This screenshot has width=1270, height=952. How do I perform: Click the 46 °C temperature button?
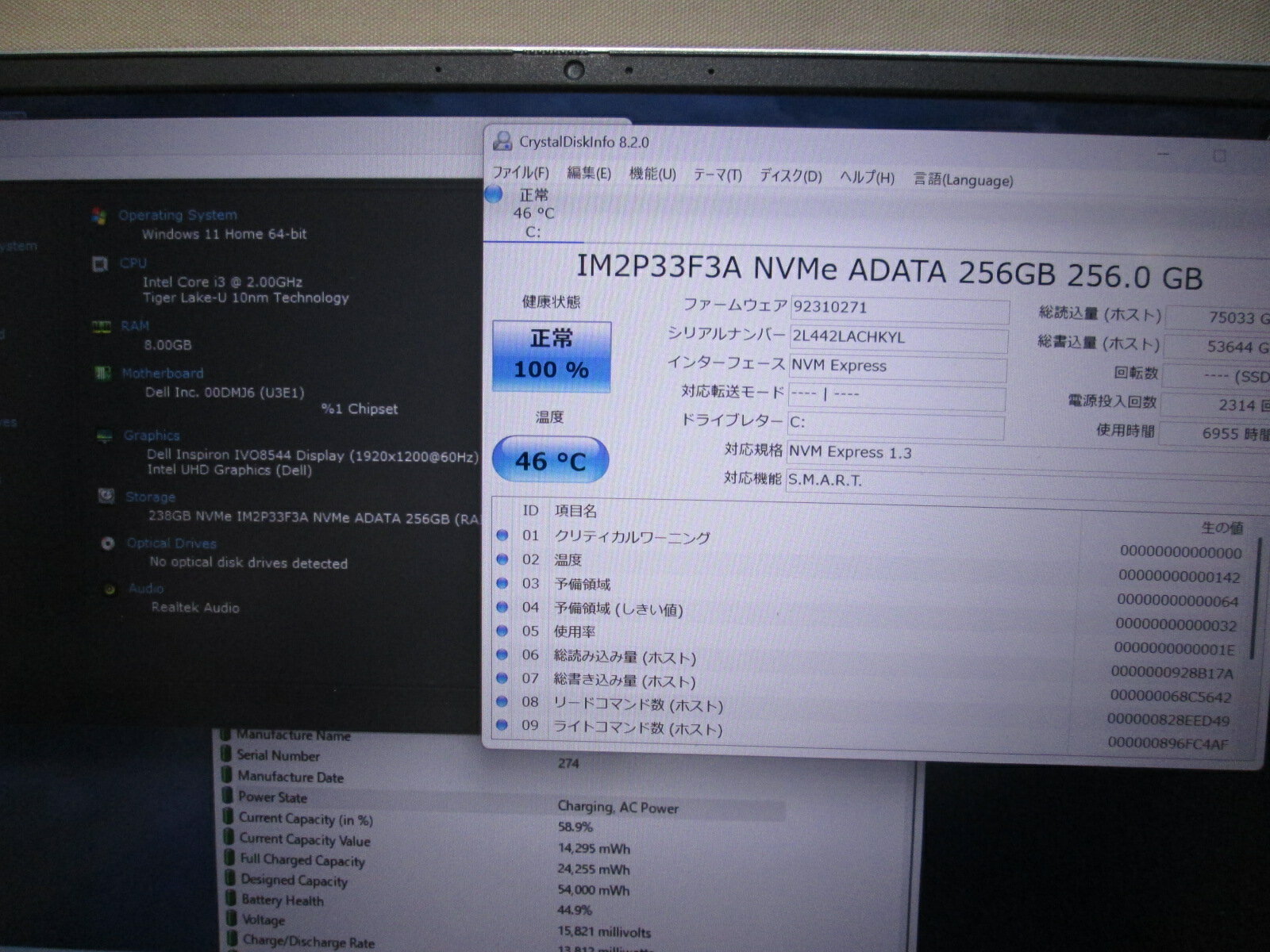tap(550, 460)
